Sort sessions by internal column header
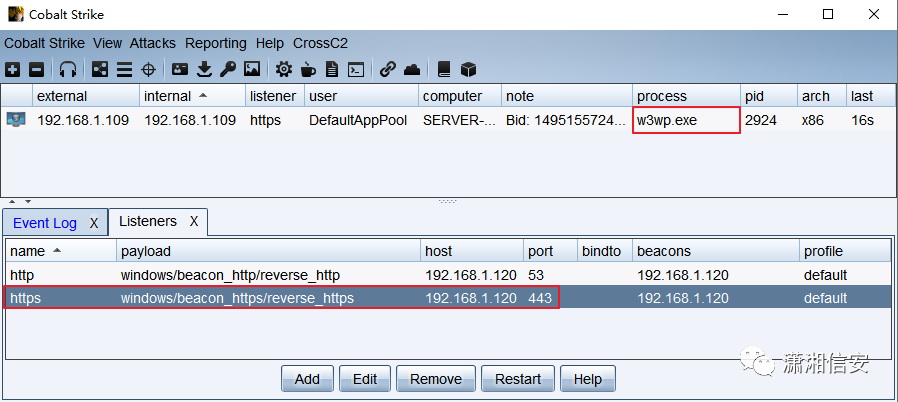 192,96
